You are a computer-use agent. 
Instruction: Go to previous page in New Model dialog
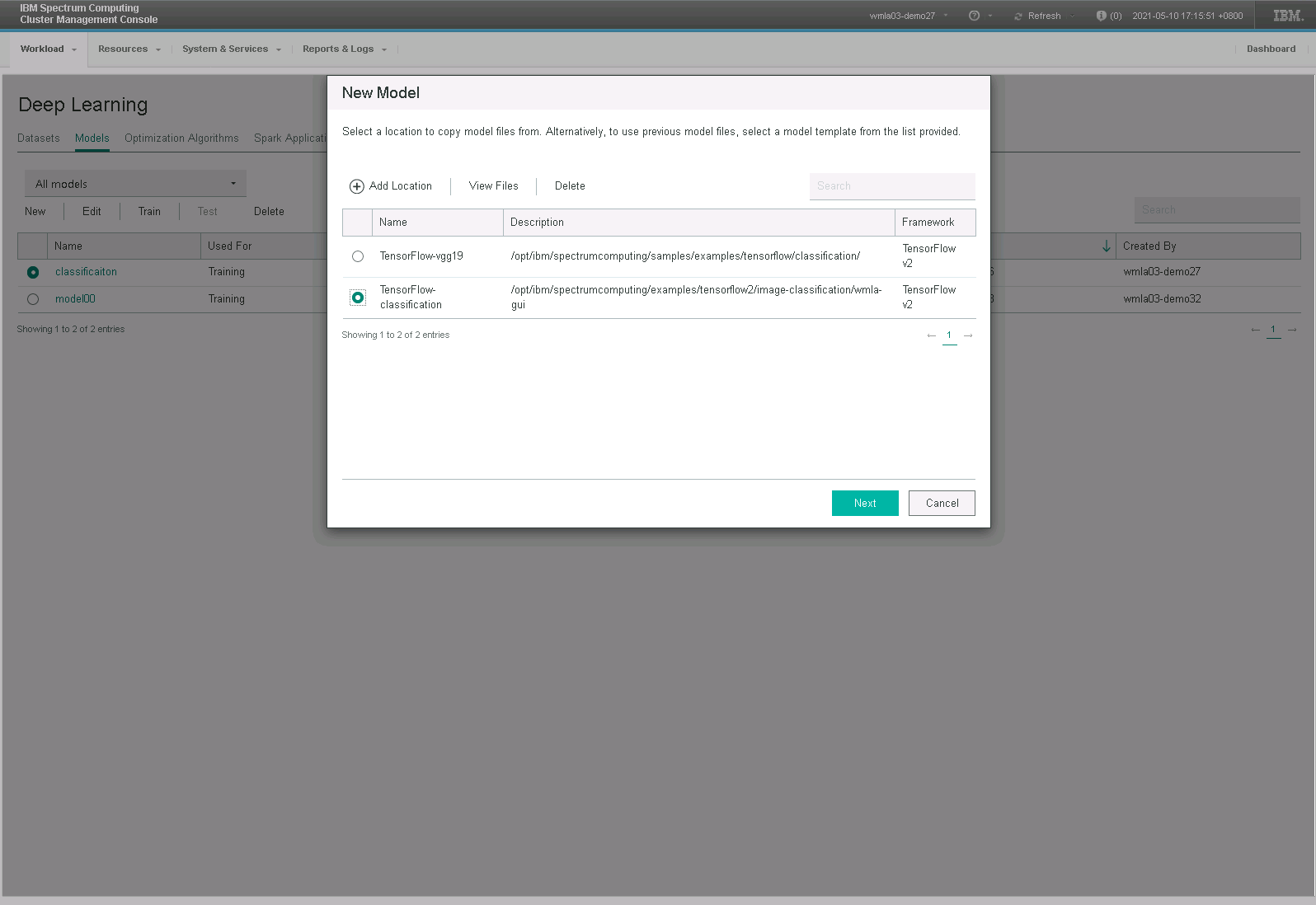click(x=931, y=335)
